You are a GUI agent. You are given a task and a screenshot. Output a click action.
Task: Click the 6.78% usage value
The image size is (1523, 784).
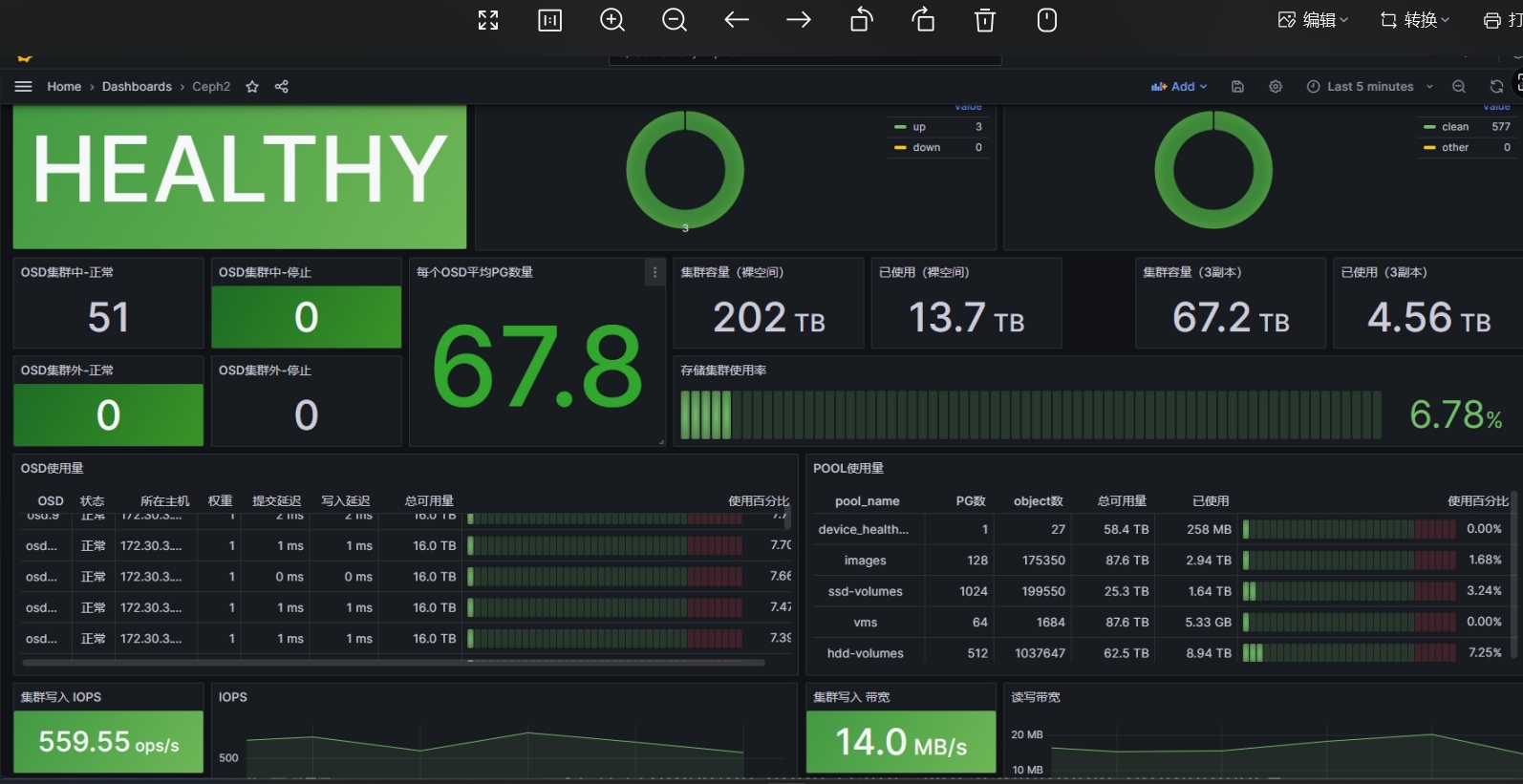(1455, 414)
